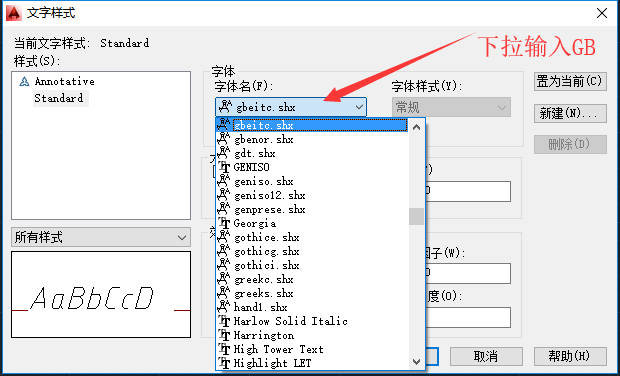620x376 pixels.
Task: Choose Highlight LET from font list
Action: pyautogui.click(x=312, y=363)
